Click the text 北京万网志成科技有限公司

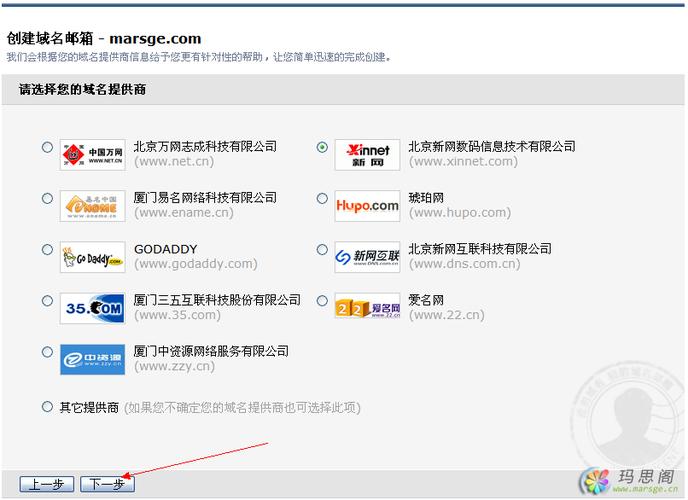205,146
